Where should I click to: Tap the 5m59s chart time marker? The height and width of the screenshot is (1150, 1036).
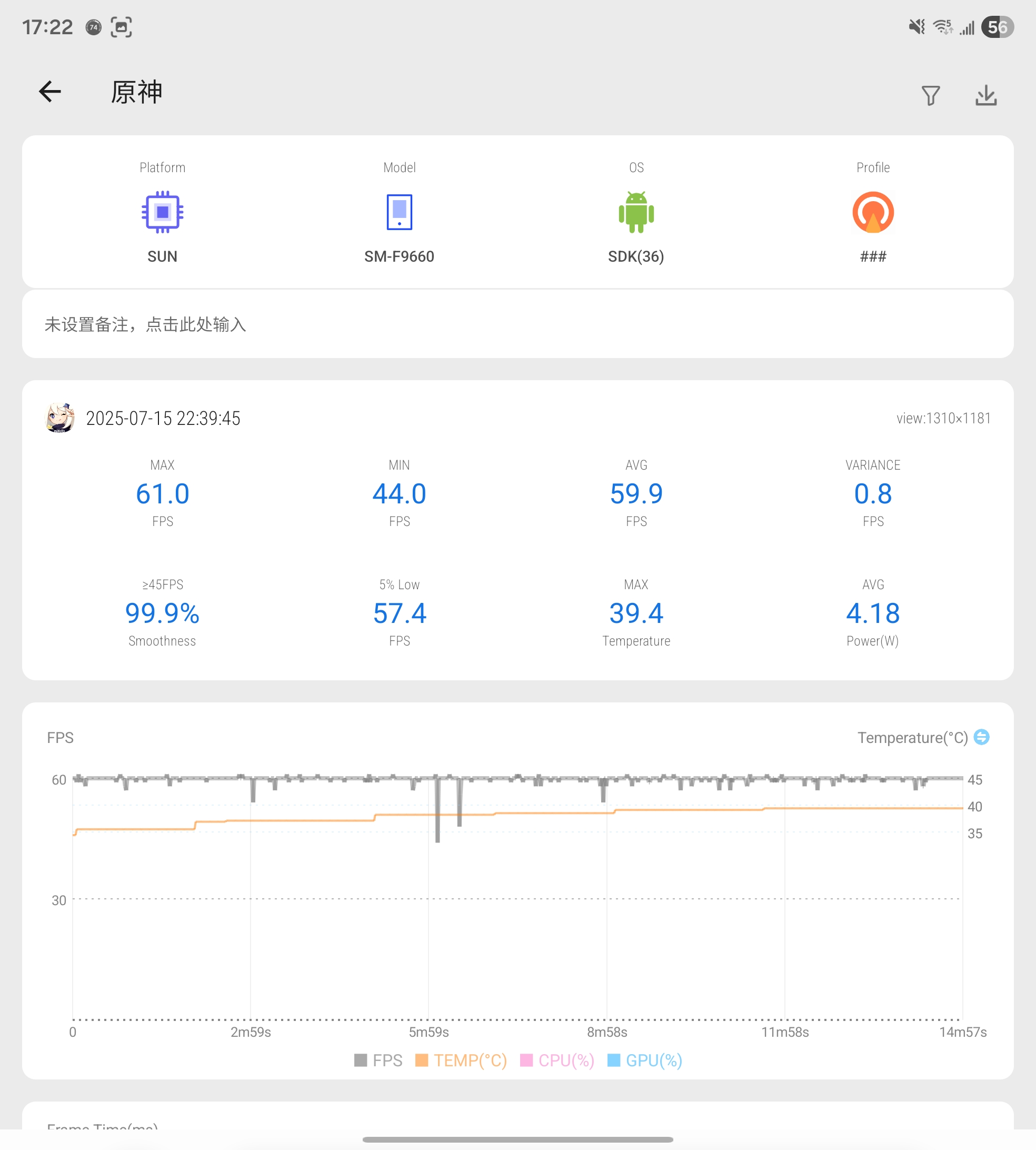pos(429,1032)
